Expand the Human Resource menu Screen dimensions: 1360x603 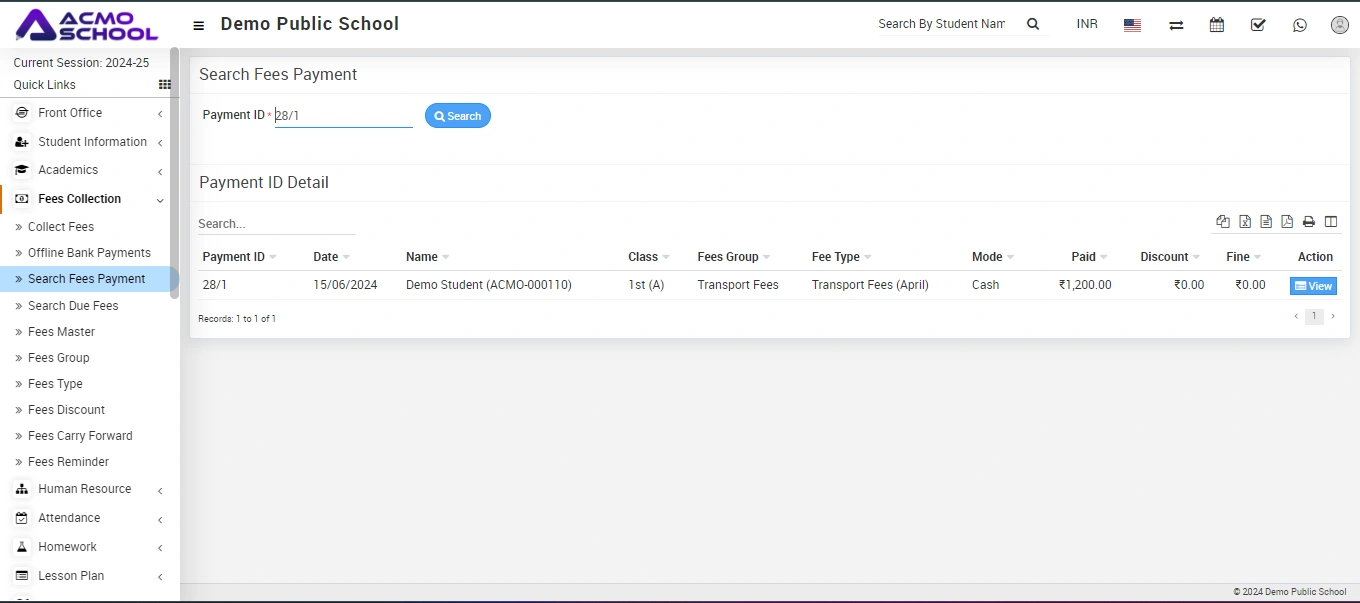pyautogui.click(x=85, y=489)
